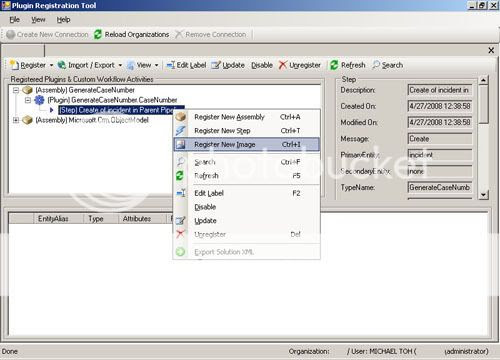
Task: Click the Unregister red X toolbar icon
Action: tap(283, 65)
